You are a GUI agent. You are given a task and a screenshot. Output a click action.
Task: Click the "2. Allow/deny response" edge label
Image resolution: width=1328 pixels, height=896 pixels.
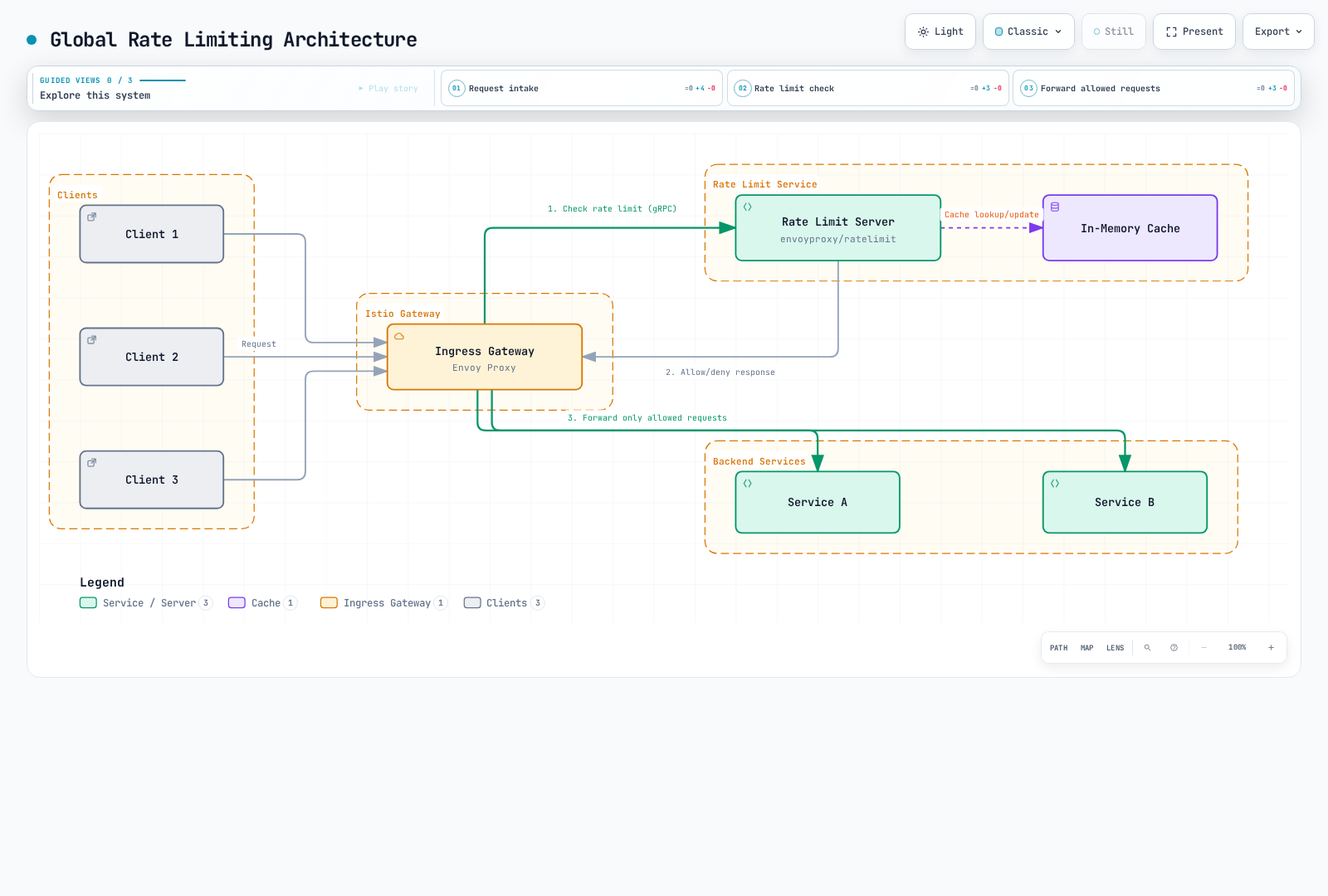click(720, 373)
